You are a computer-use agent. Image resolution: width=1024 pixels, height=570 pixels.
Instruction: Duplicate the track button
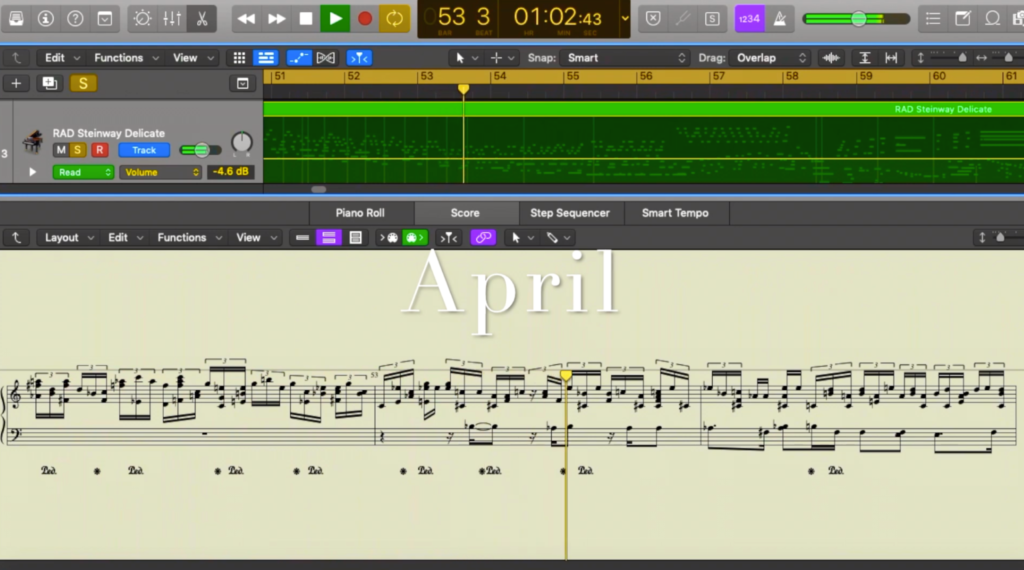click(x=50, y=83)
